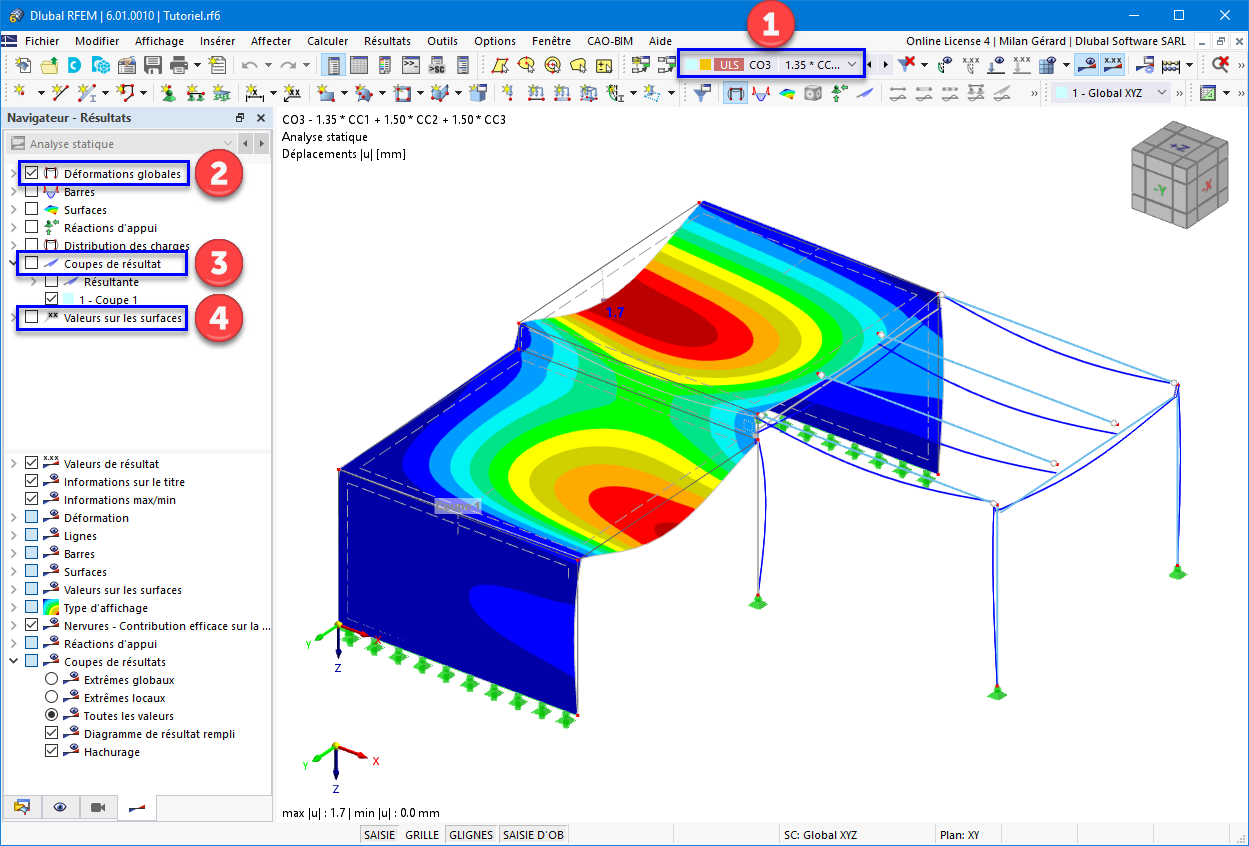1249x846 pixels.
Task: Toggle the global deformations result icon
Action: coord(735,93)
